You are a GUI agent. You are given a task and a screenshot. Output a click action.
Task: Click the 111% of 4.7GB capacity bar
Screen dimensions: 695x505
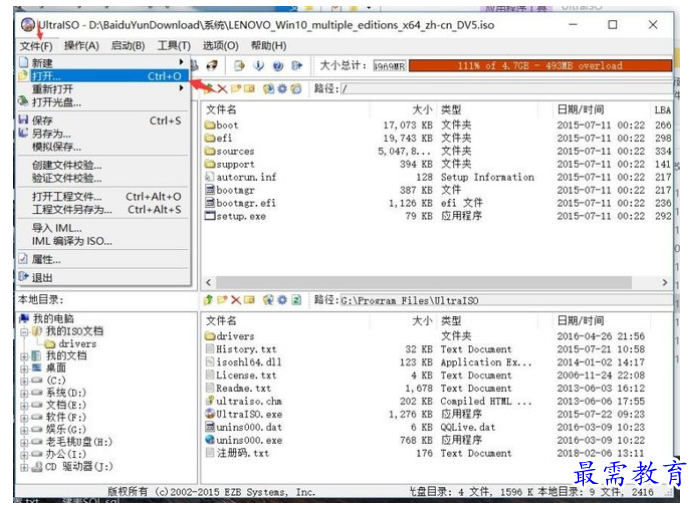pos(540,66)
